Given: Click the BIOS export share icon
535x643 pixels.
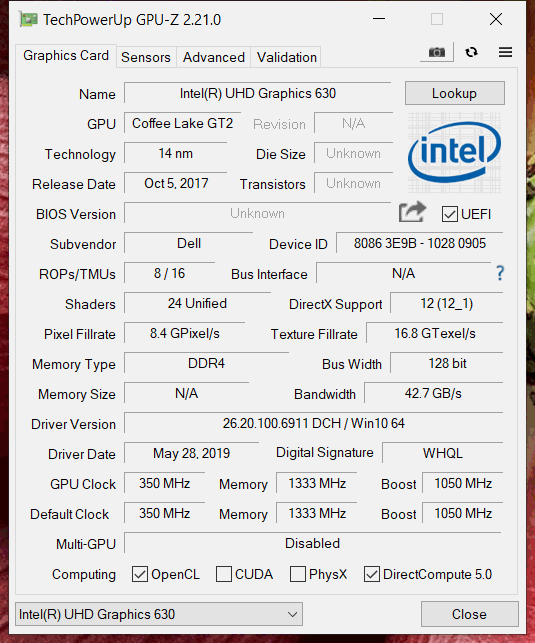Looking at the screenshot, I should pos(412,212).
